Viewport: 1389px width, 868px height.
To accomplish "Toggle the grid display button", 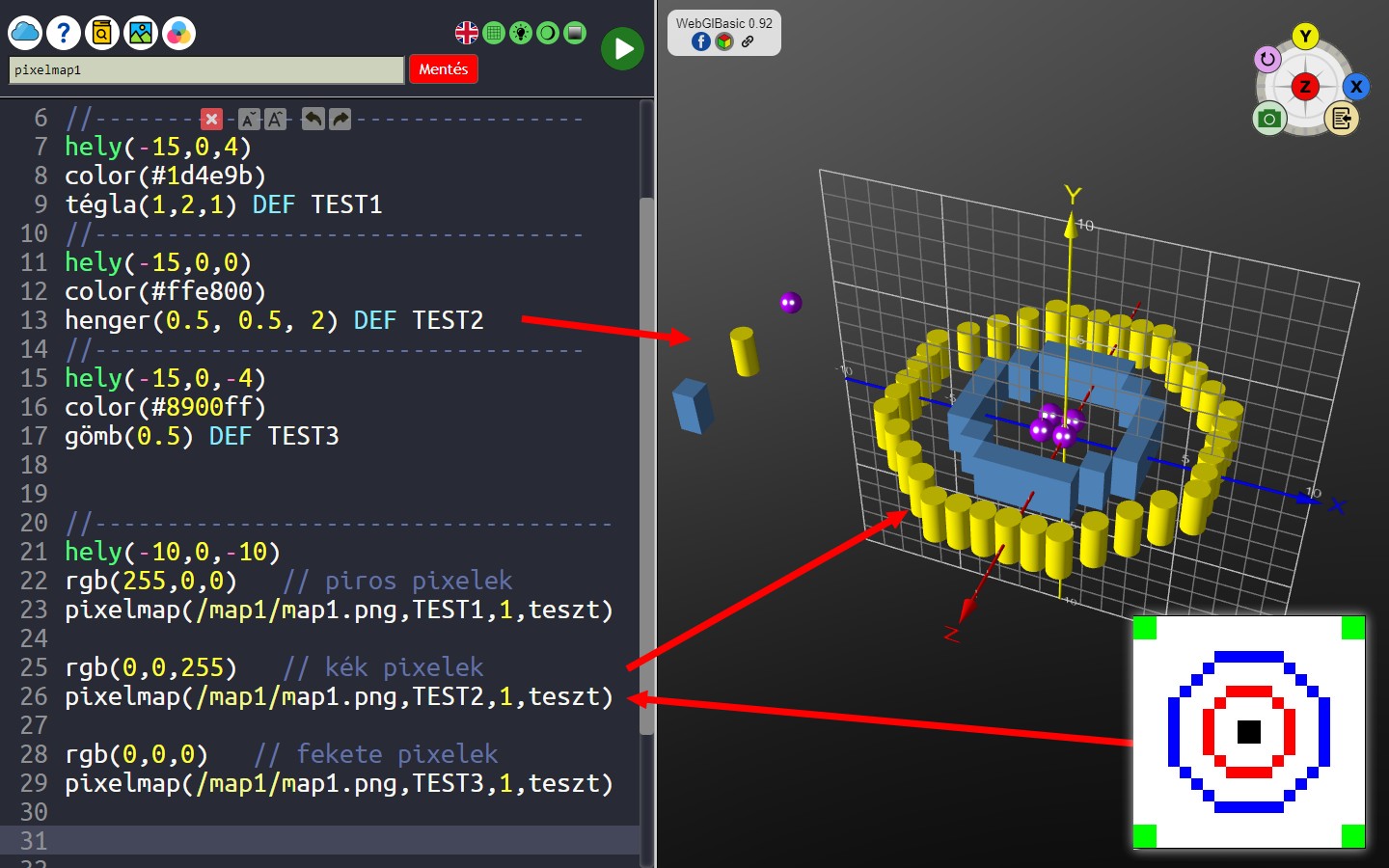I will pos(494,33).
